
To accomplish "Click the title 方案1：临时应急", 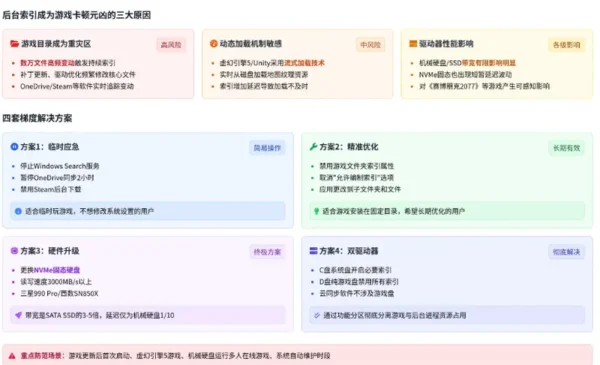I will pyautogui.click(x=50, y=147).
